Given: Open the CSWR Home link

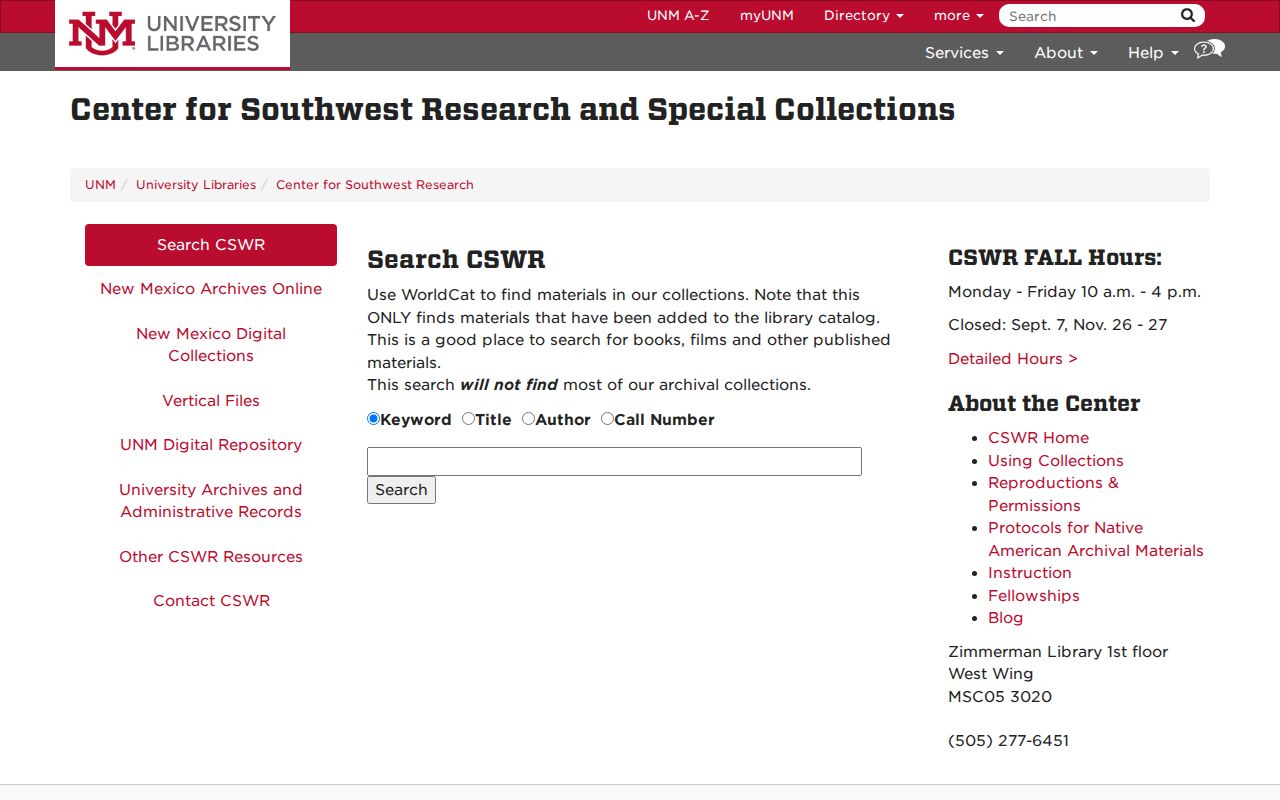Looking at the screenshot, I should pos(1038,438).
